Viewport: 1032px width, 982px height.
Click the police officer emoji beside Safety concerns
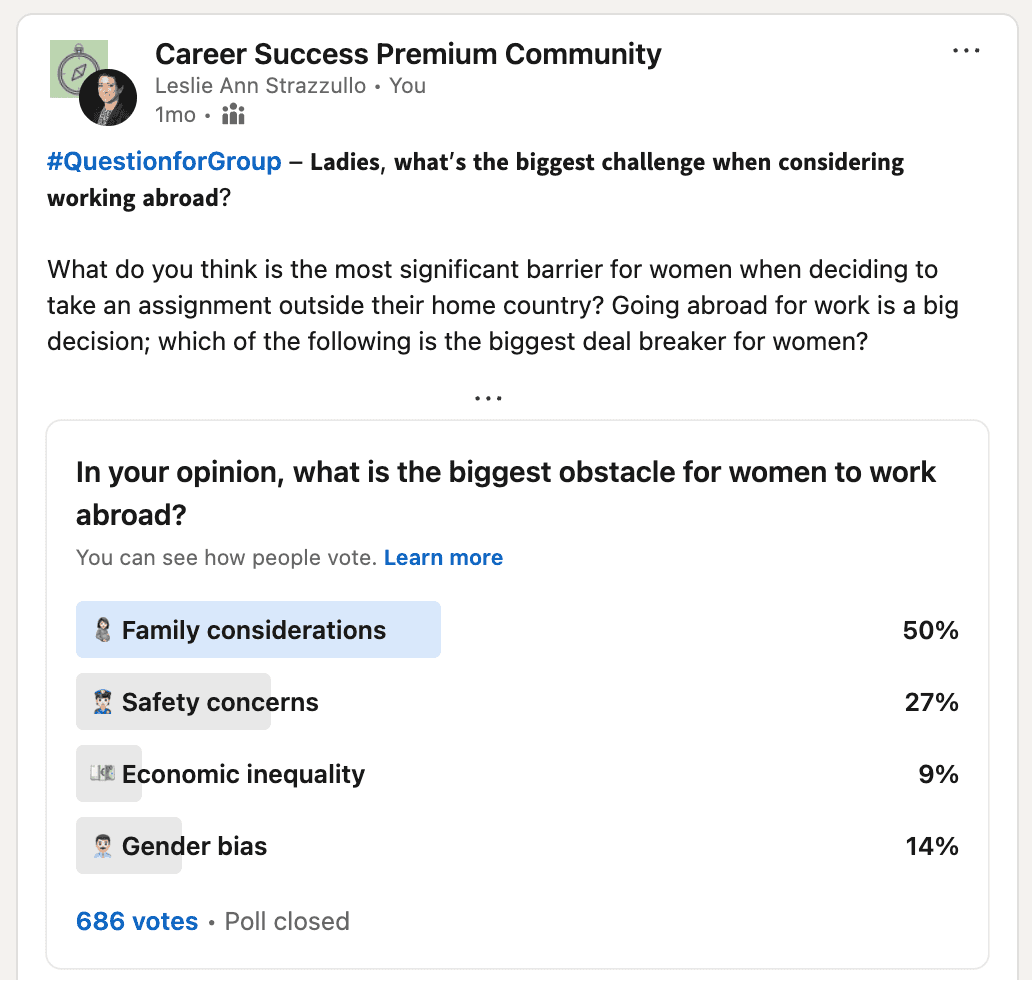point(100,703)
